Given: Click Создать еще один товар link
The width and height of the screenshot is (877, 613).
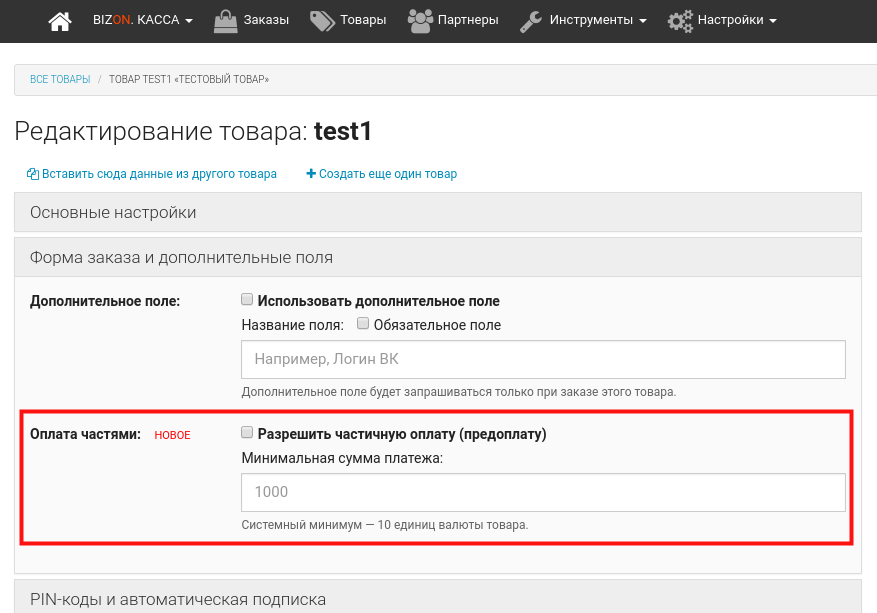Looking at the screenshot, I should 388,174.
